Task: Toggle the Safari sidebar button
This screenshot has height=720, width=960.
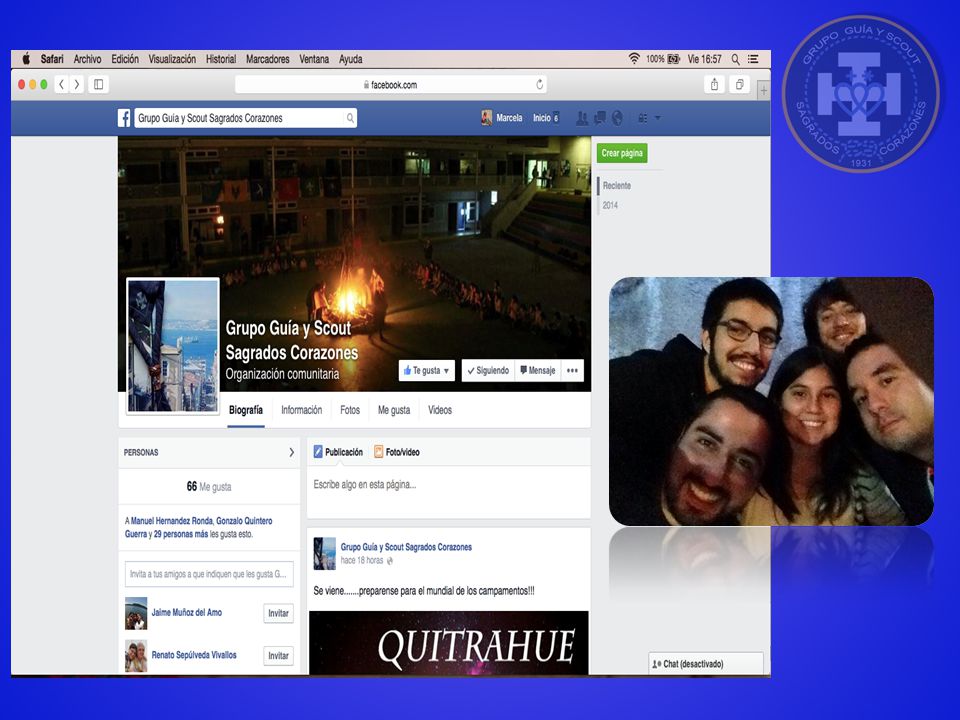Action: point(99,84)
